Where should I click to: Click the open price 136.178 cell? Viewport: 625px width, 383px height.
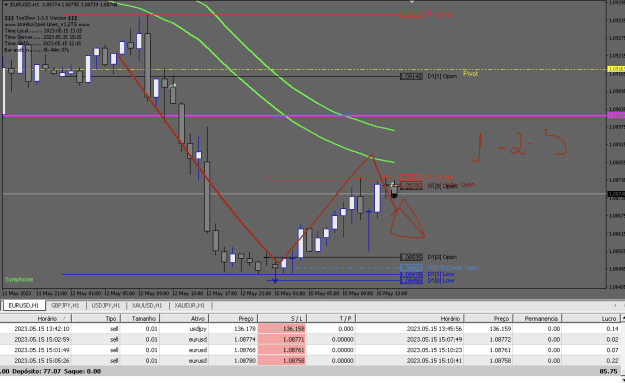click(245, 329)
